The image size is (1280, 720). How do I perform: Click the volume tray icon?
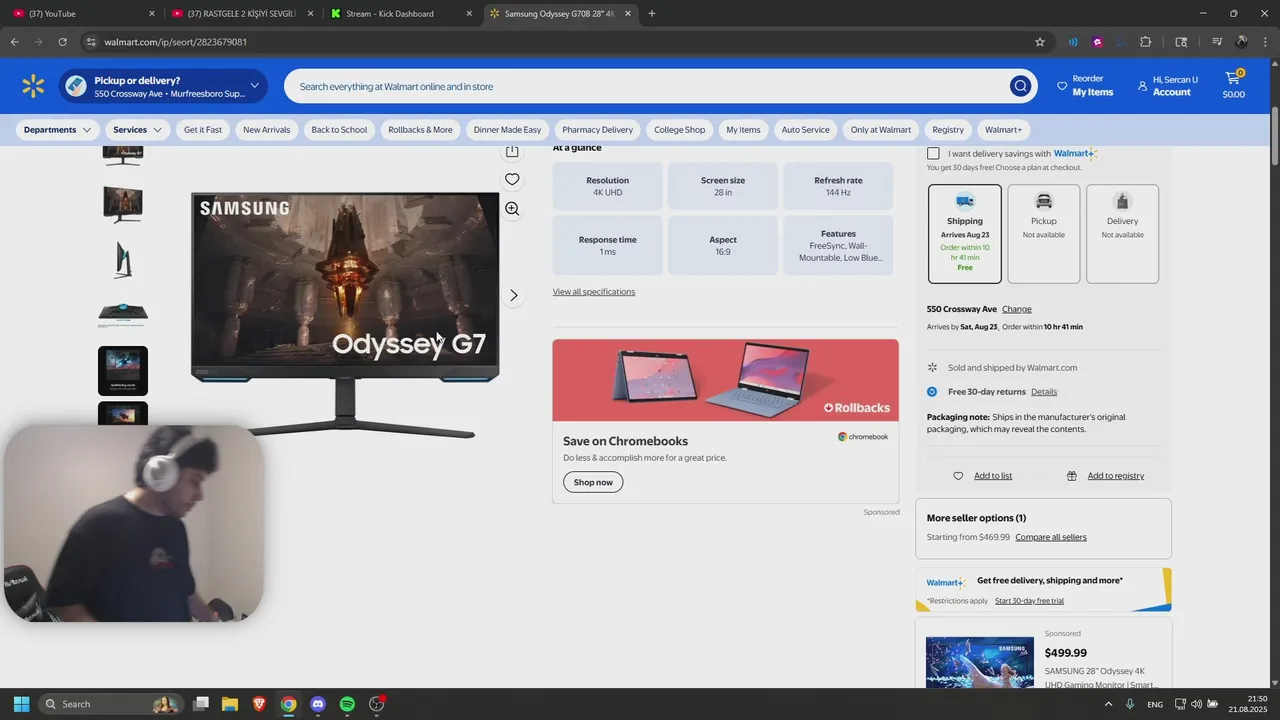[x=1197, y=704]
